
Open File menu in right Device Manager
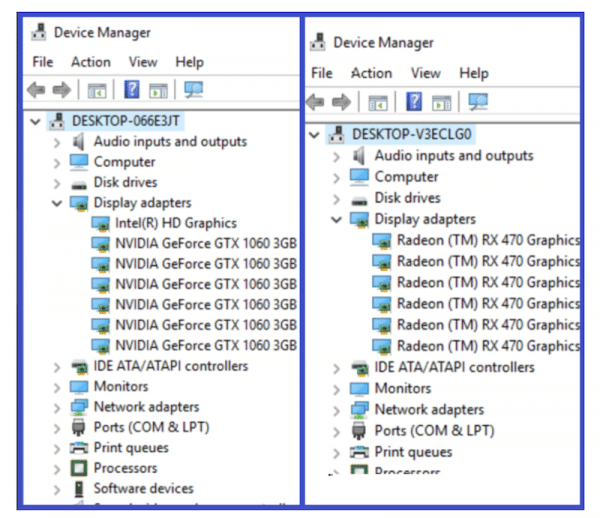(321, 73)
